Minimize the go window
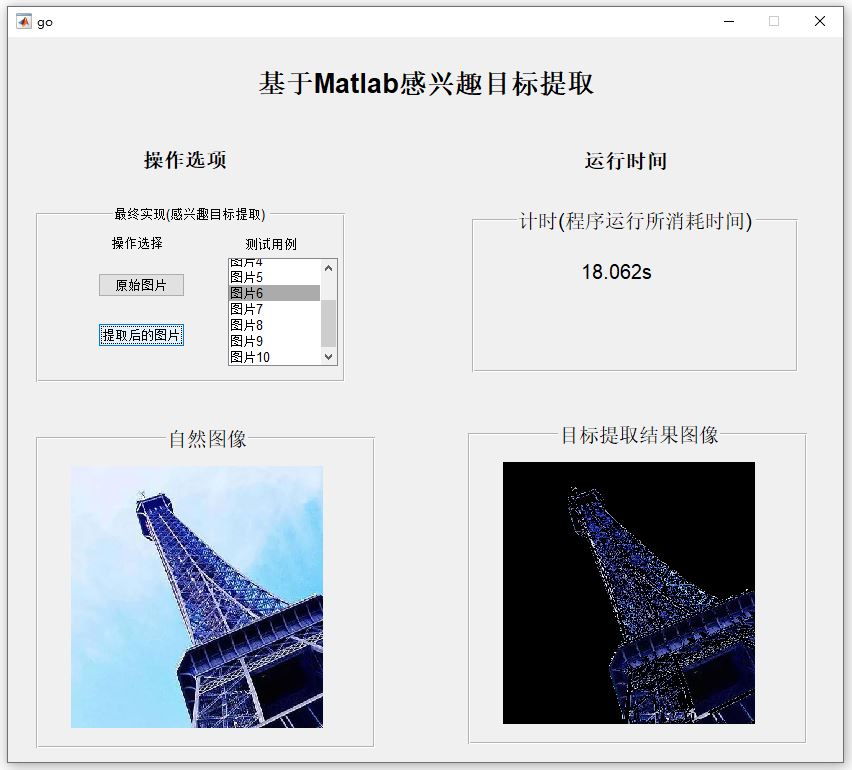 tap(729, 22)
